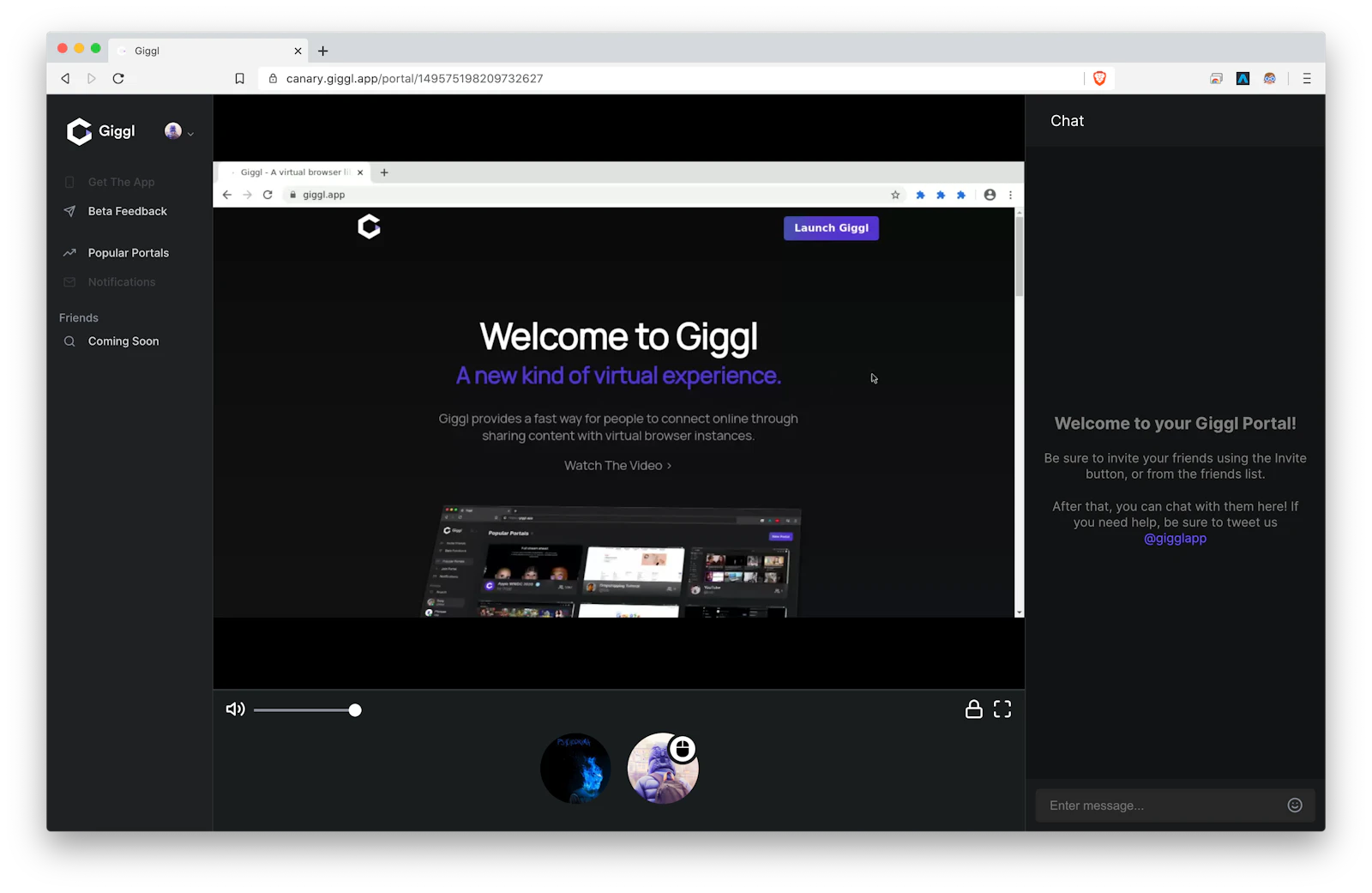1372x893 pixels.
Task: Open Get The App sidebar item
Action: (x=121, y=182)
